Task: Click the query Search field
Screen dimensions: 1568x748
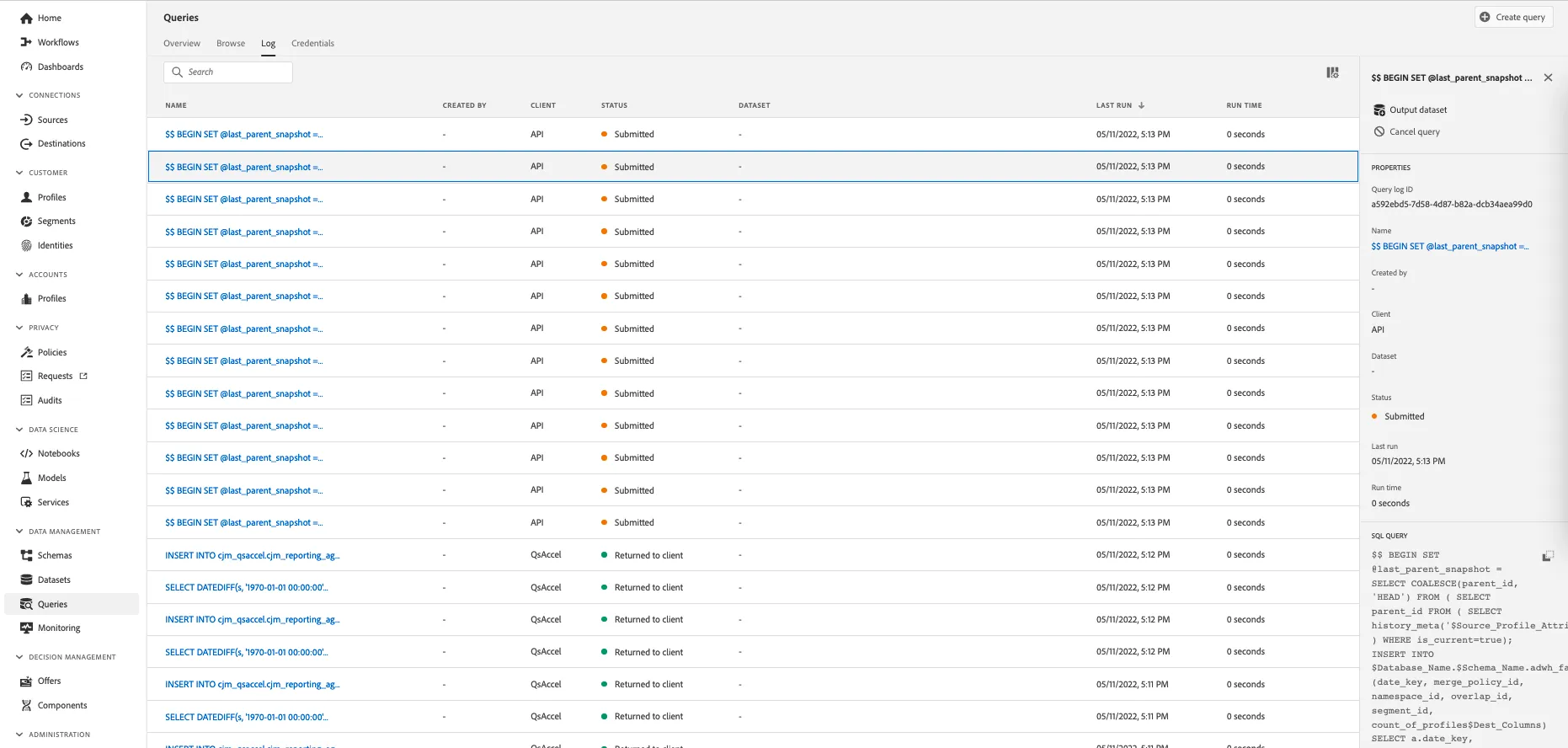Action: (228, 72)
